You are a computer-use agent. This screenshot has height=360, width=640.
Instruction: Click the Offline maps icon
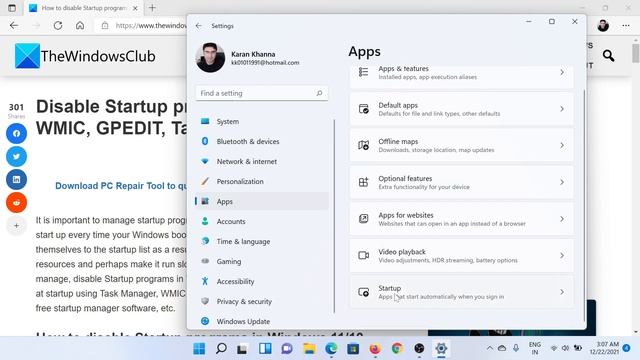[x=363, y=145]
